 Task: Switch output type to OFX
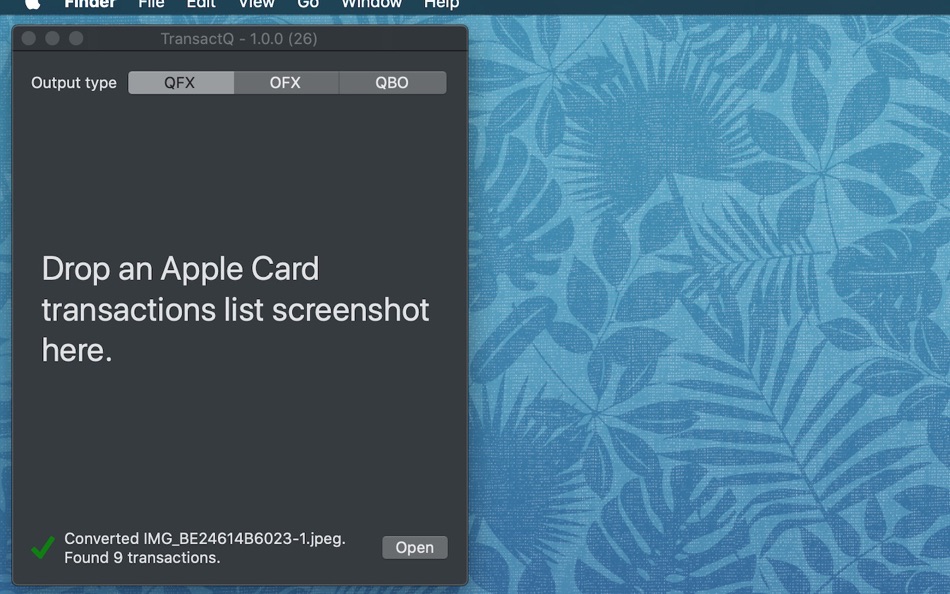(286, 82)
